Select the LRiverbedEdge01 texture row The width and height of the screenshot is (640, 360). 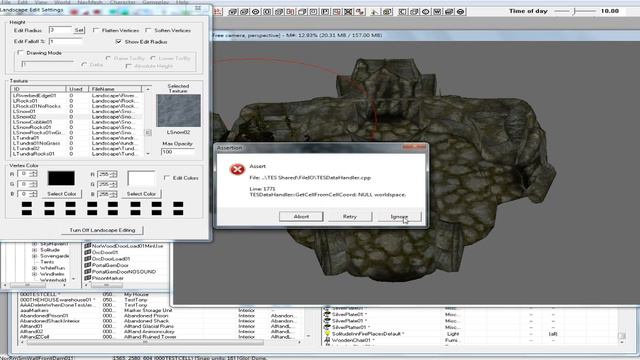[77, 96]
